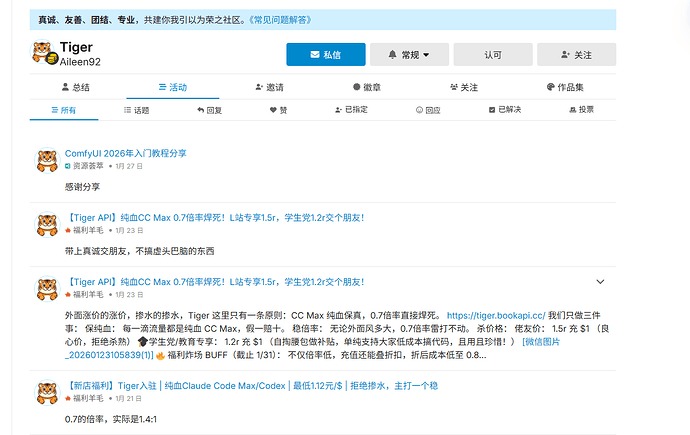The image size is (690, 435).
Task: Filter activity by 话题 topics
Action: click(136, 110)
